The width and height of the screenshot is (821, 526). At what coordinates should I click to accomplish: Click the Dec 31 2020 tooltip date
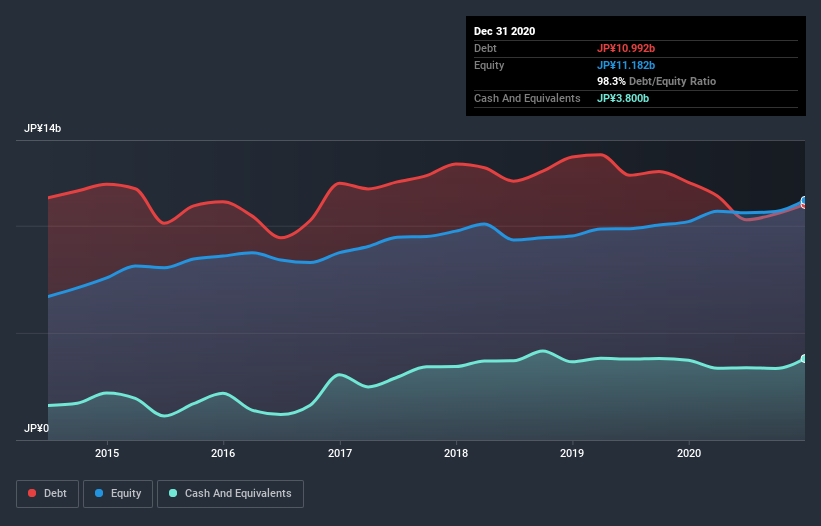click(x=504, y=31)
